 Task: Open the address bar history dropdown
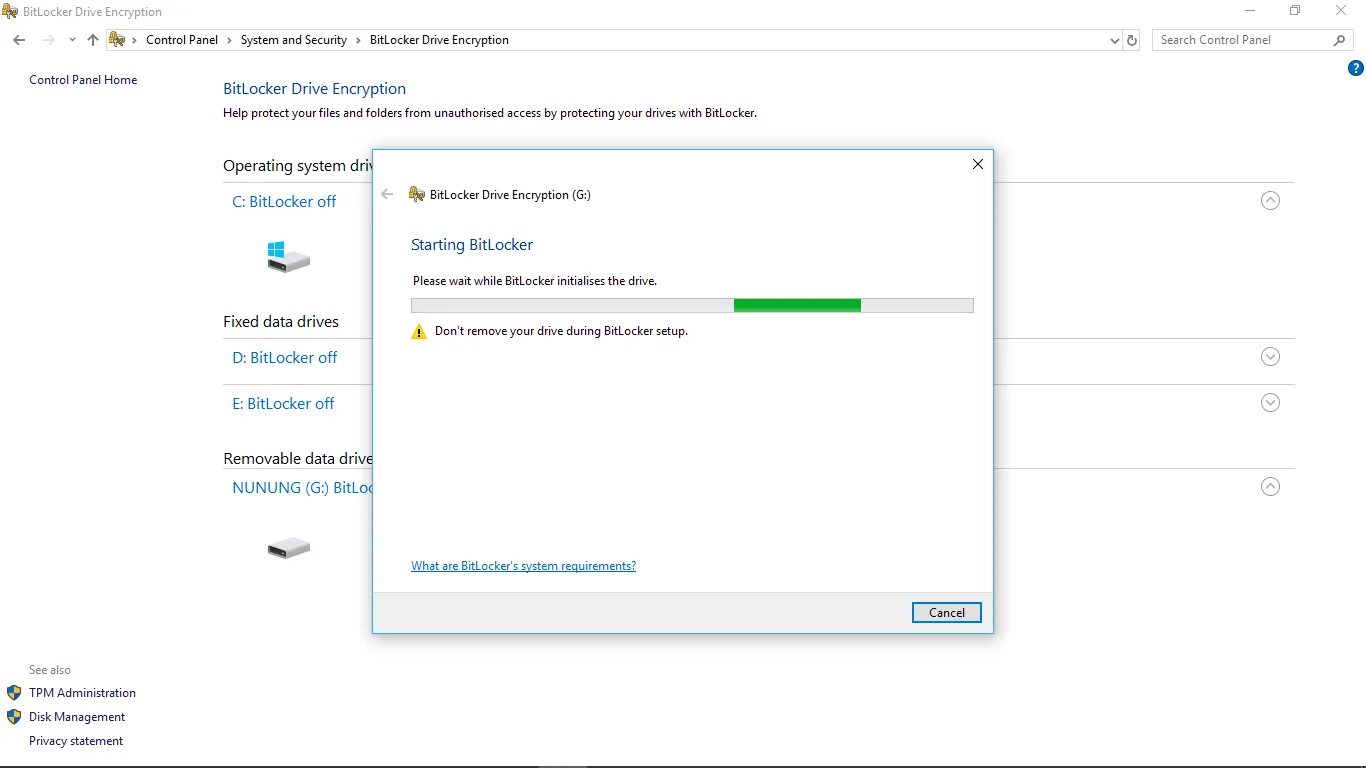pyautogui.click(x=1115, y=40)
